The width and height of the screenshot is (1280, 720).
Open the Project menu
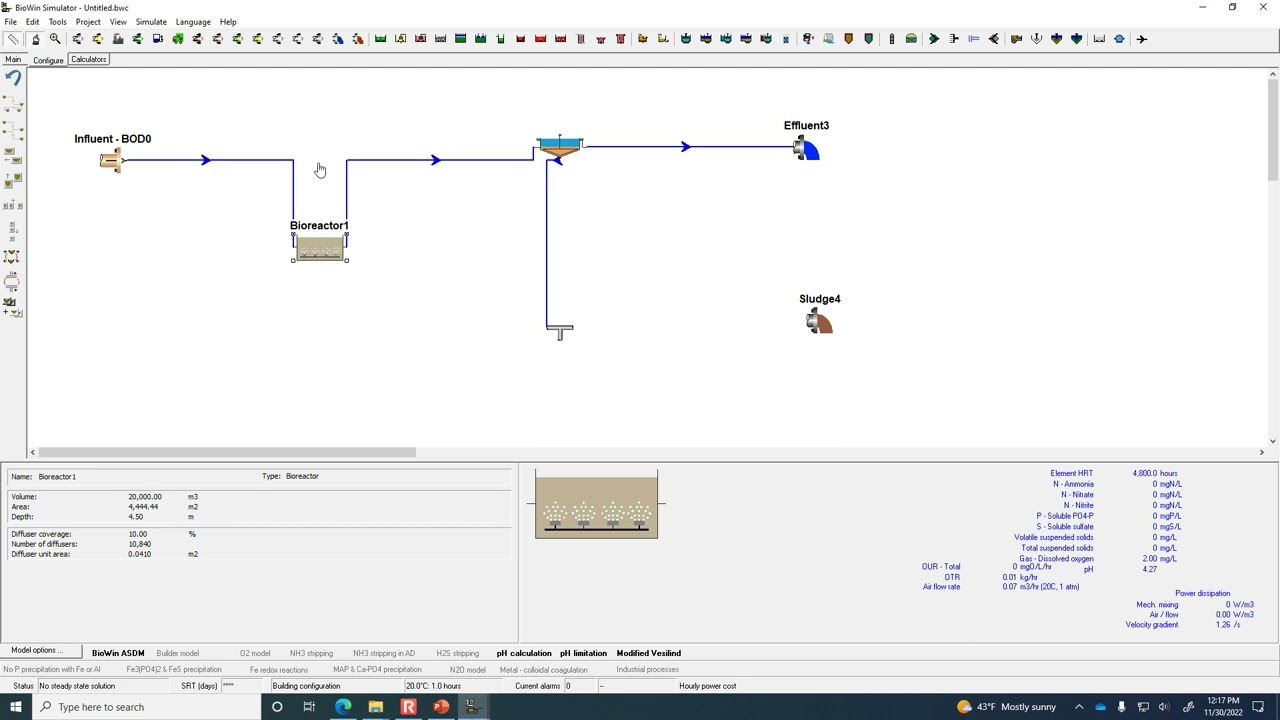[x=88, y=22]
